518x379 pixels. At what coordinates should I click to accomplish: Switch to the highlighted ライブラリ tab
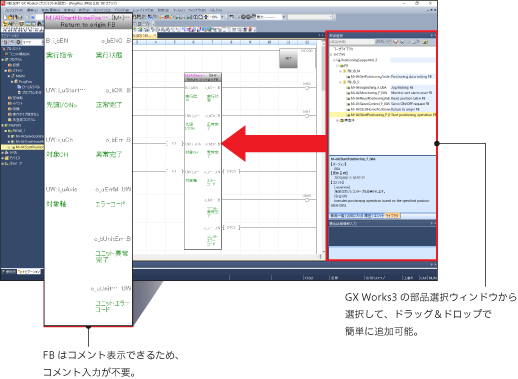point(392,216)
